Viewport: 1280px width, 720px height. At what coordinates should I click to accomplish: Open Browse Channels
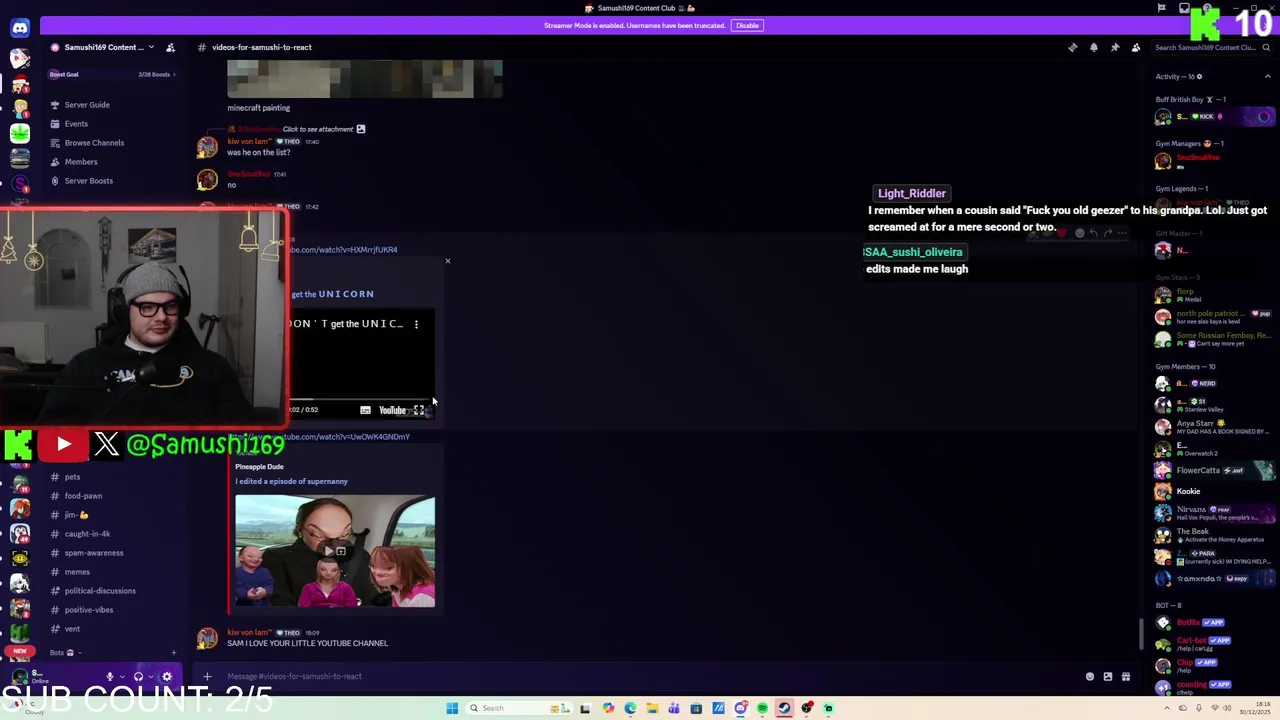coord(94,143)
